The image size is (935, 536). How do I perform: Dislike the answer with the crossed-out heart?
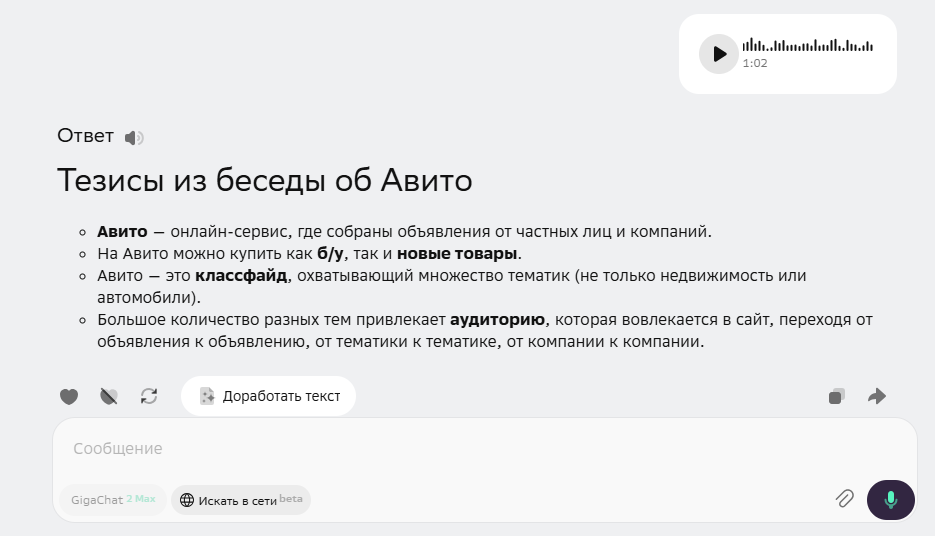click(109, 397)
